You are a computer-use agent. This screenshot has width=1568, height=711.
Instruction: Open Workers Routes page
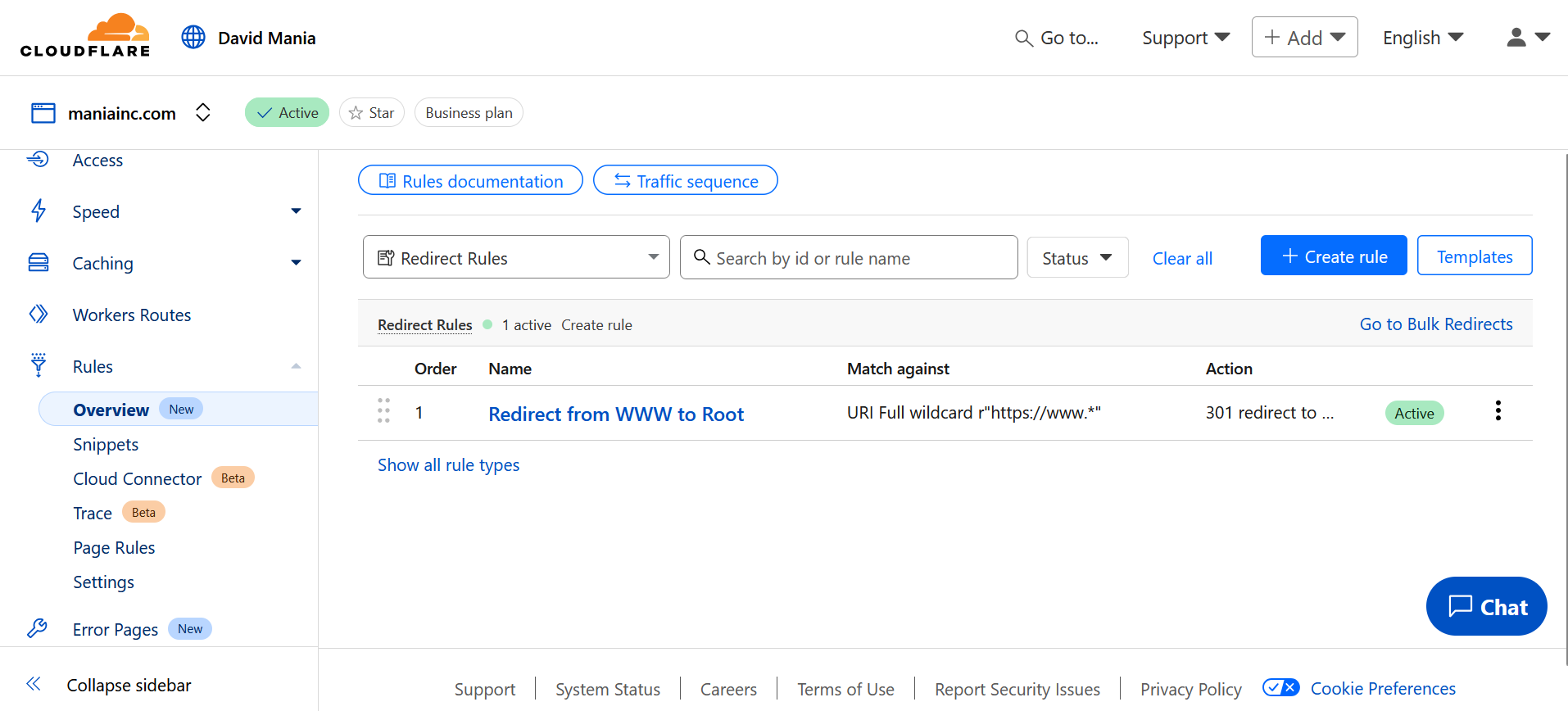tap(132, 315)
